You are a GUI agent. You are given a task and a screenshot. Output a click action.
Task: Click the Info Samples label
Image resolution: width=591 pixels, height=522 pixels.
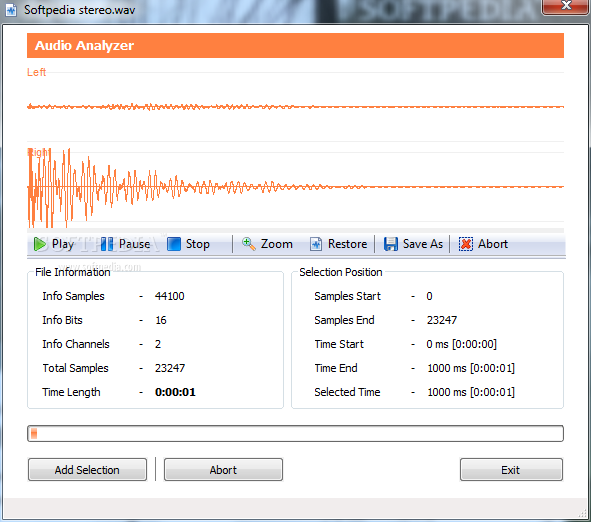tap(73, 296)
